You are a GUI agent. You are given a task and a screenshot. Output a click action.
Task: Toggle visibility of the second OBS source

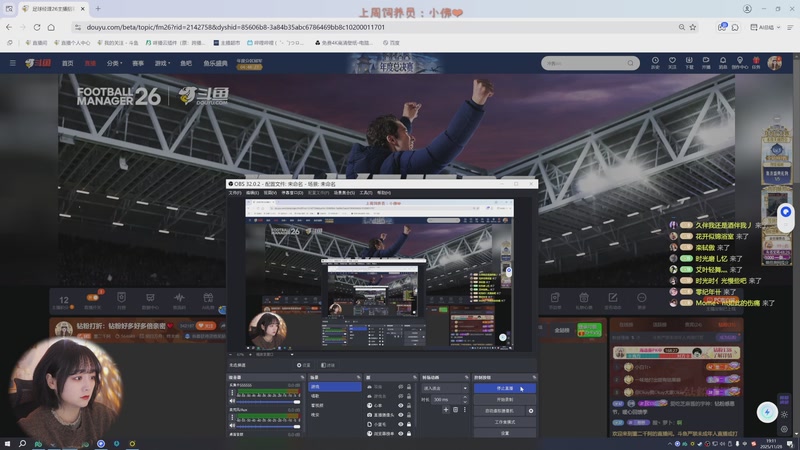pyautogui.click(x=401, y=396)
